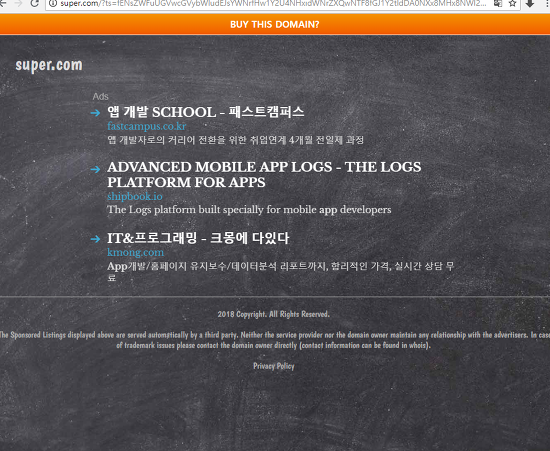Click the BUY THIS DOMAIN? banner

(x=275, y=24)
